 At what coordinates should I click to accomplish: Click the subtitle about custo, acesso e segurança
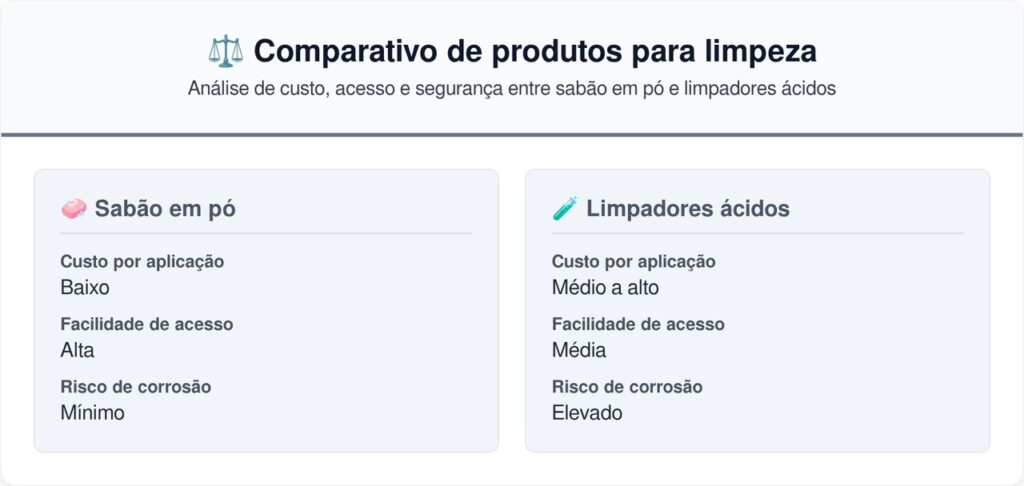pos(512,89)
